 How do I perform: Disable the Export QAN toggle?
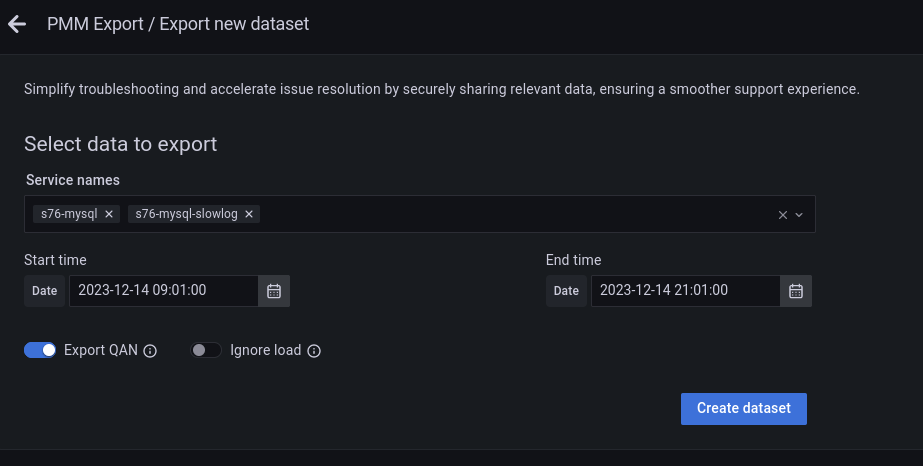coord(40,350)
